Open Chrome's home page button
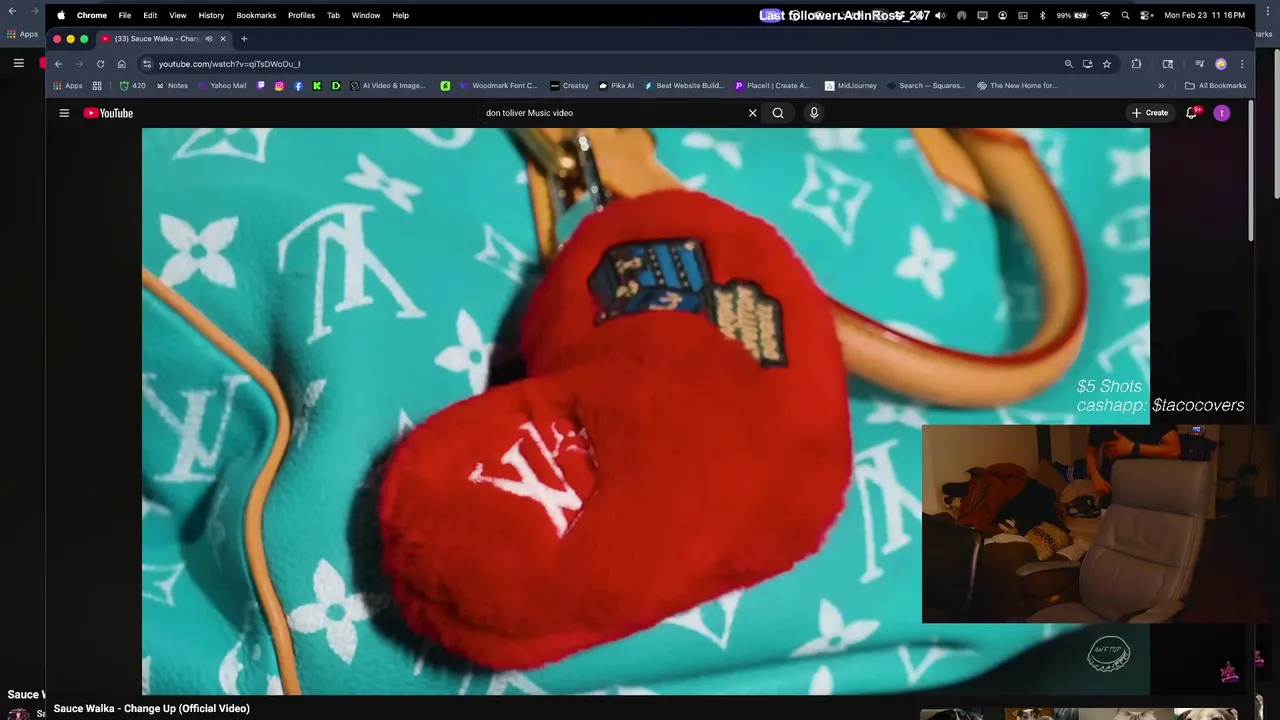Screen dimensions: 1280x720 tap(122, 64)
